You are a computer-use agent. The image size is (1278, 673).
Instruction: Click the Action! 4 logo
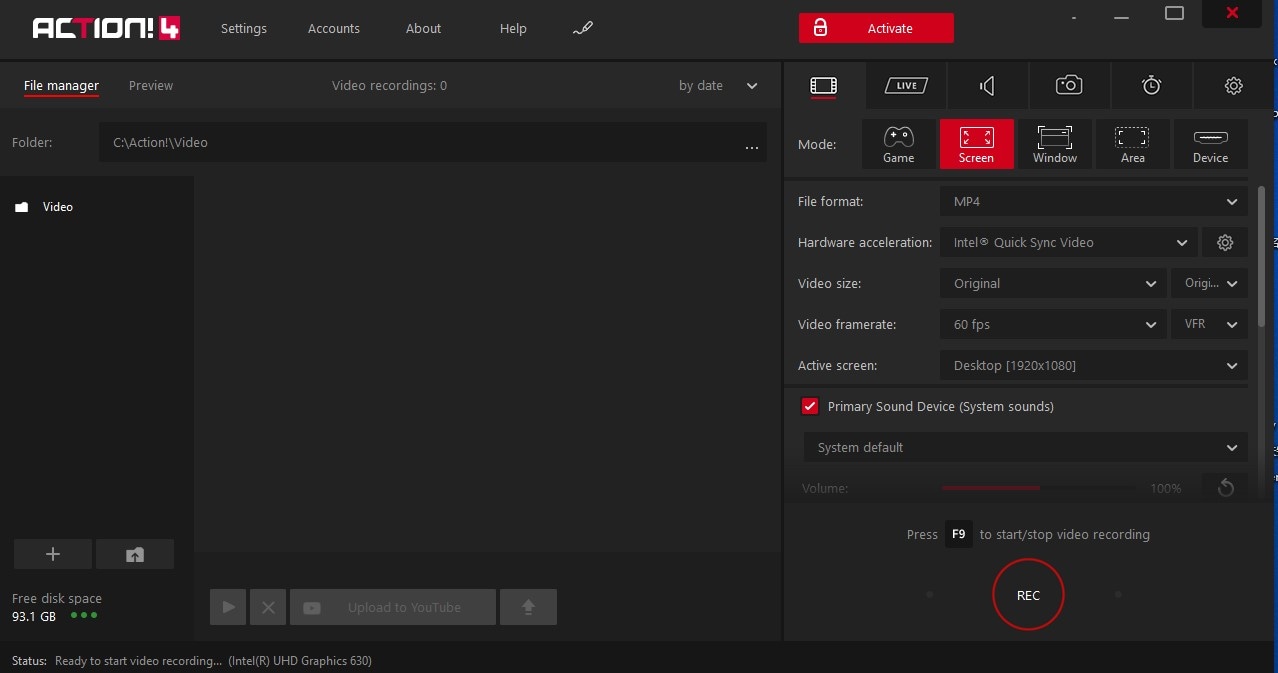107,28
